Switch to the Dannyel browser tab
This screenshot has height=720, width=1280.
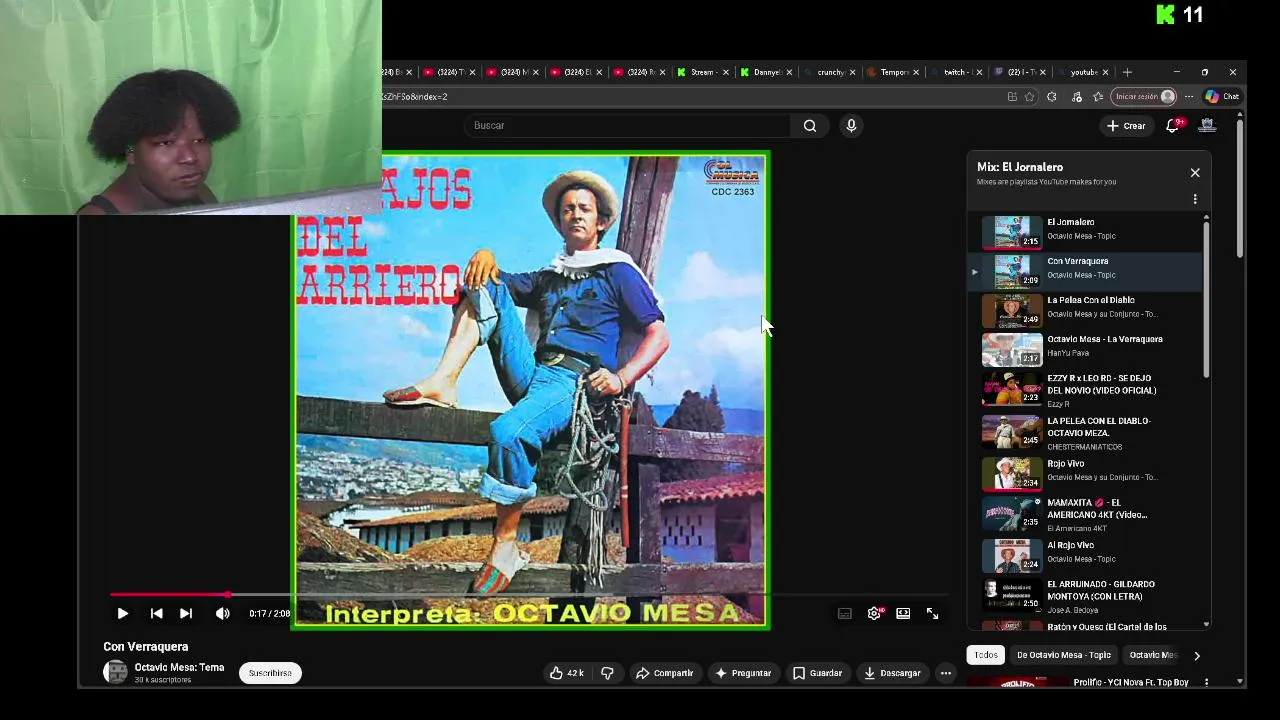767,72
